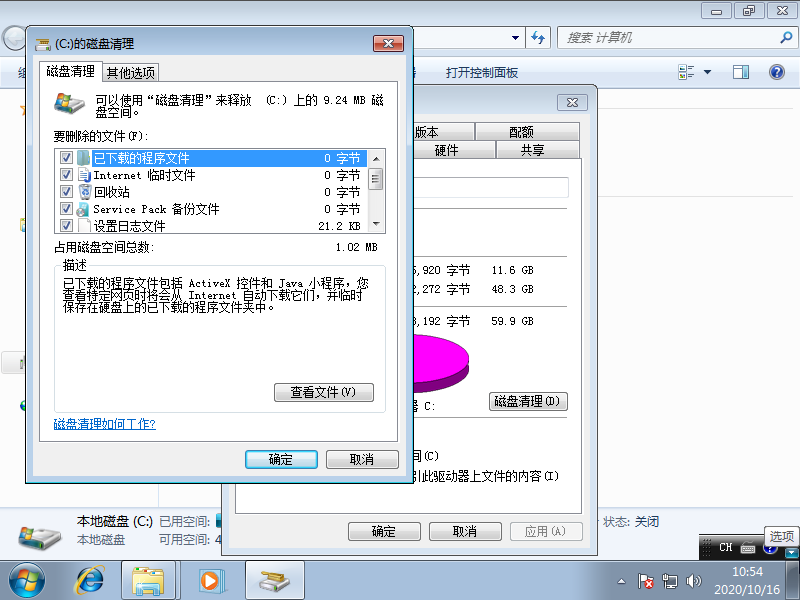This screenshot has height=600, width=800.
Task: Click the 查看文件(V) button
Action: click(323, 393)
